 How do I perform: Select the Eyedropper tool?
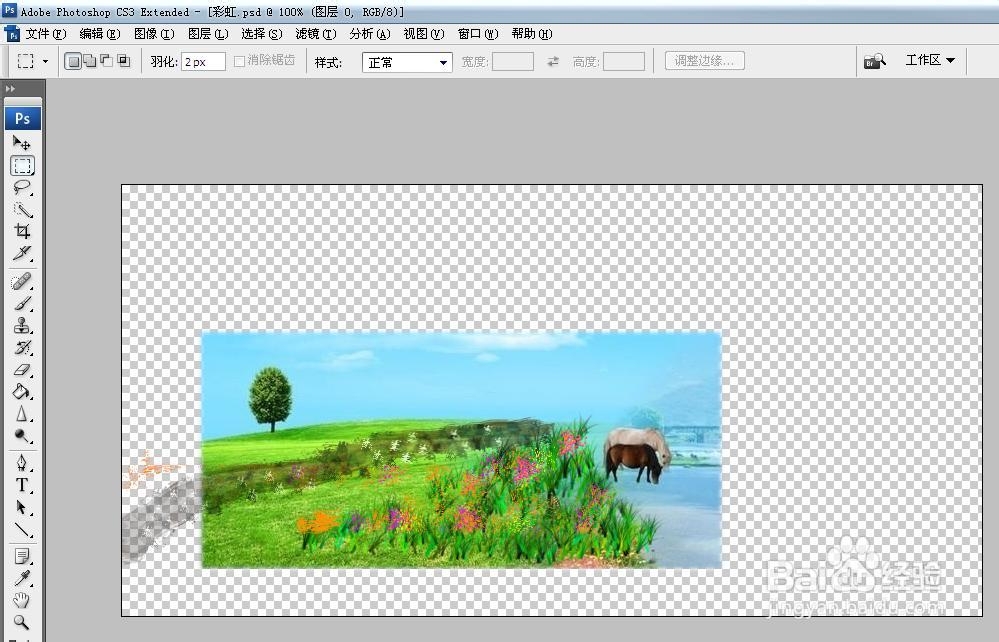click(23, 577)
